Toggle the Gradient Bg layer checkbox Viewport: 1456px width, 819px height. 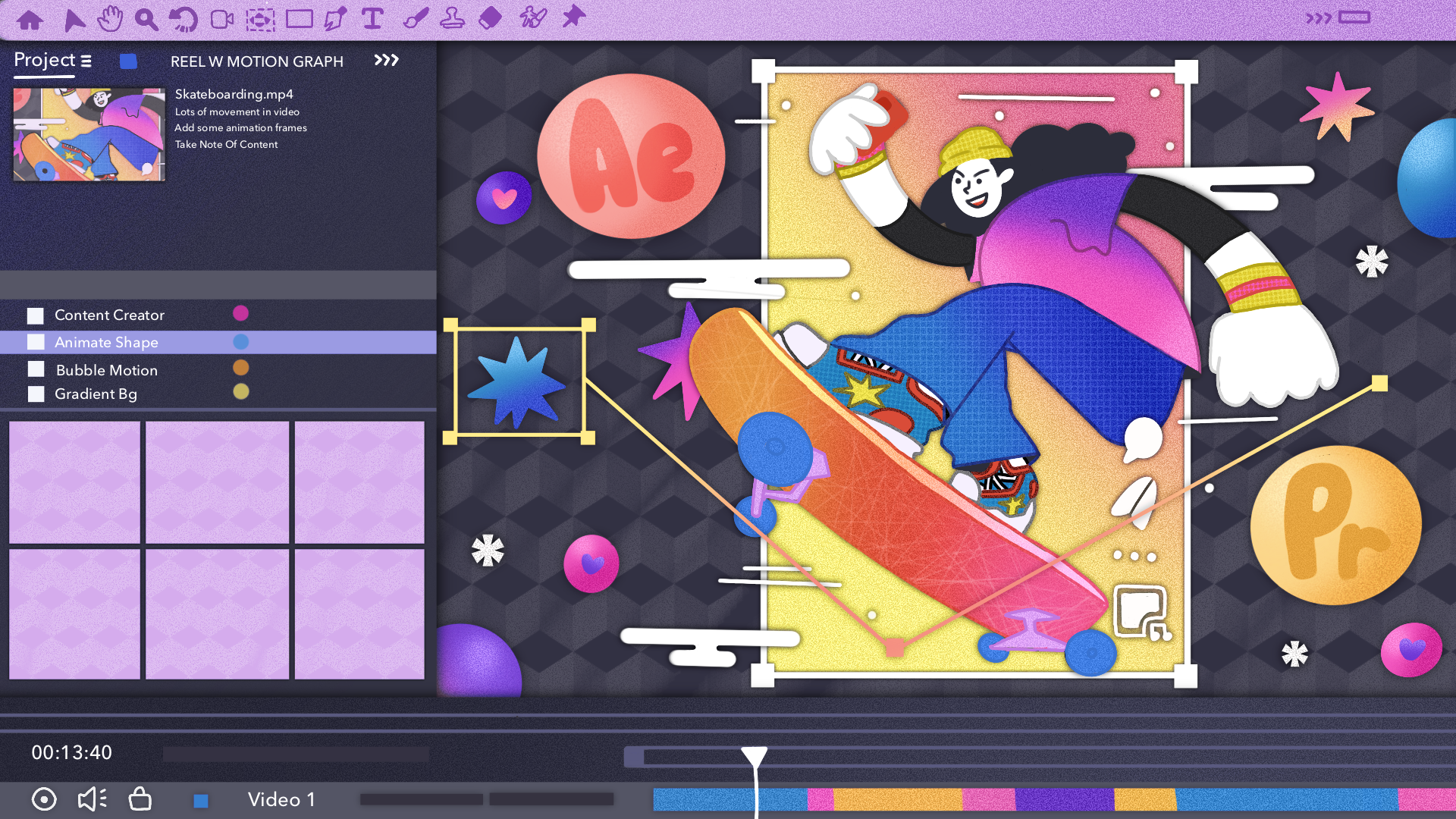(x=36, y=394)
